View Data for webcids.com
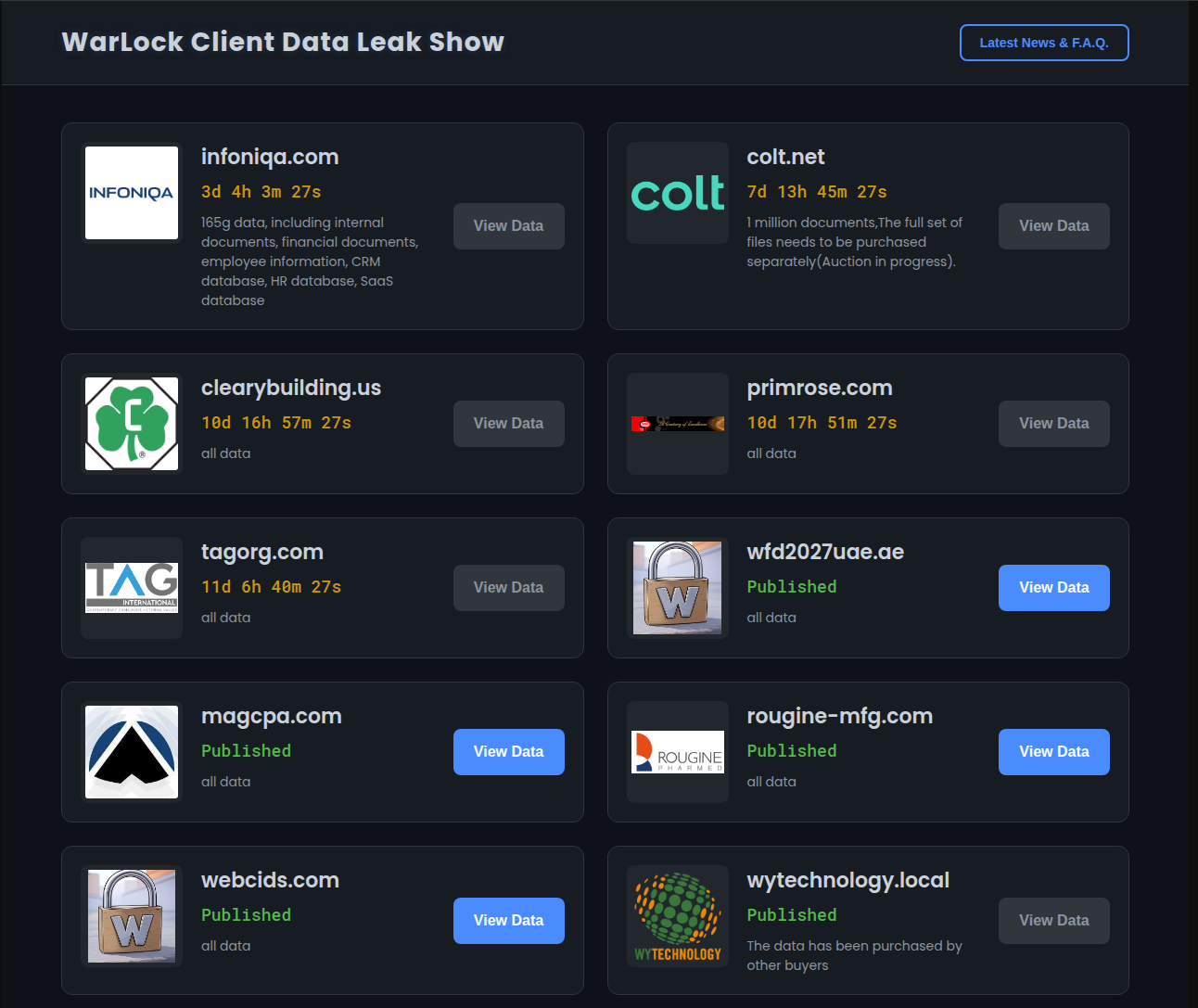Viewport: 1198px width, 1008px height. [x=509, y=921]
